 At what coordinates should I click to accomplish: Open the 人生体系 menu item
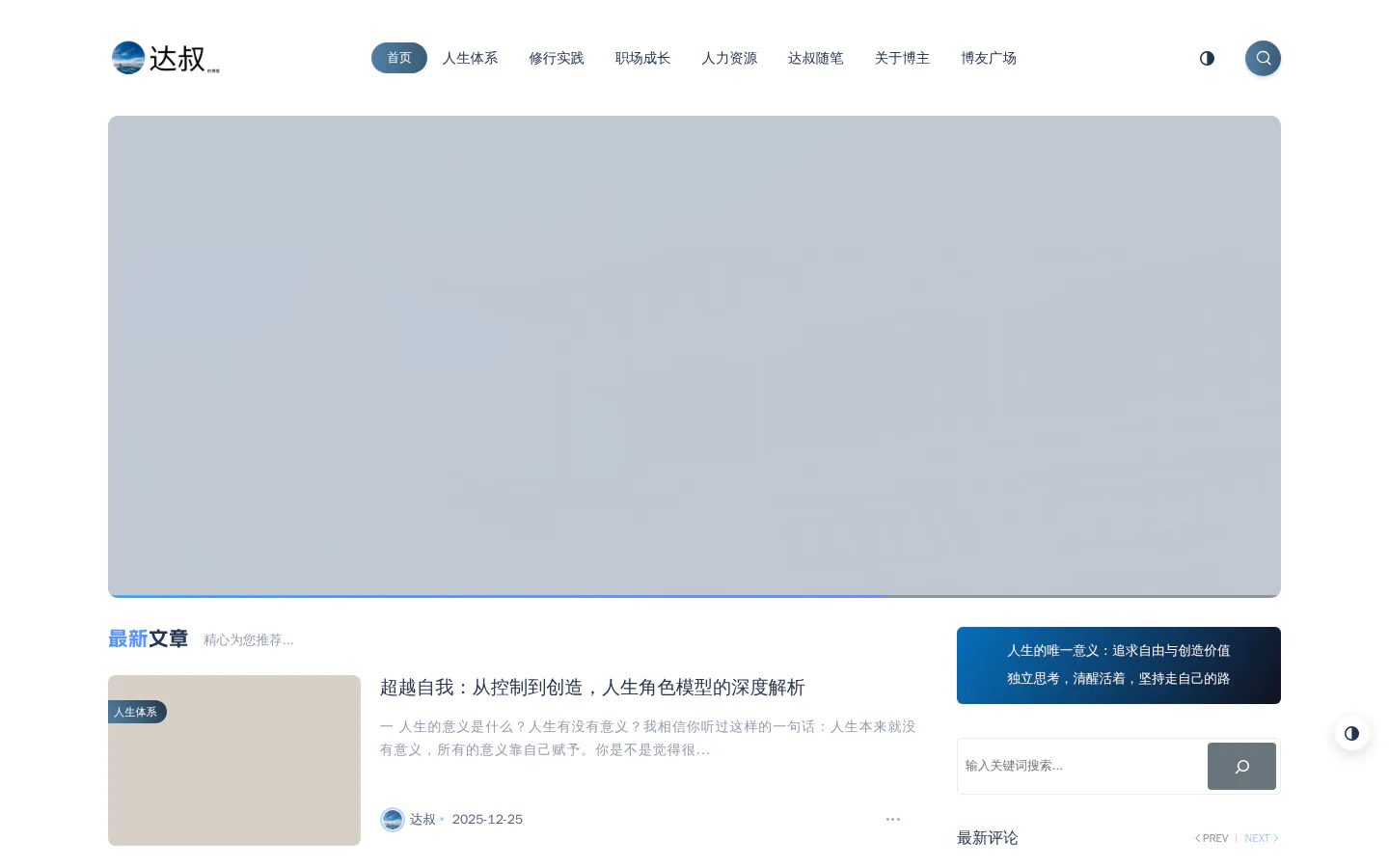(x=470, y=58)
